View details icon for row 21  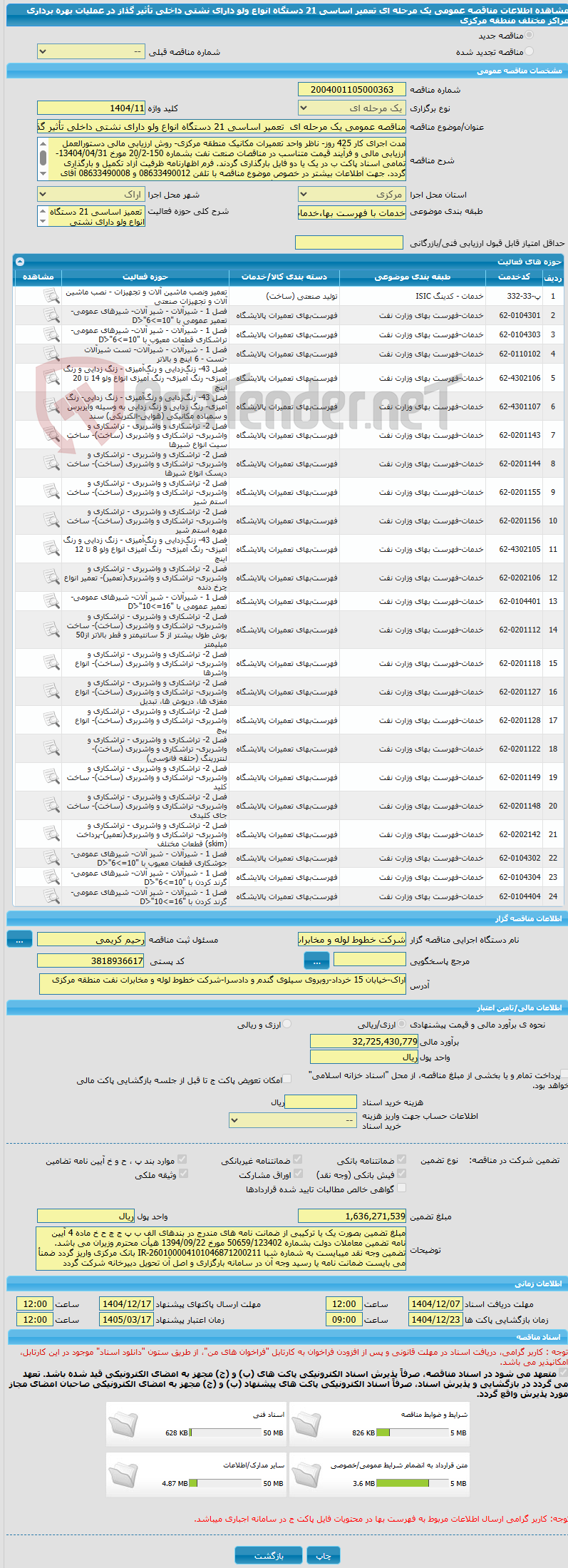[x=51, y=834]
